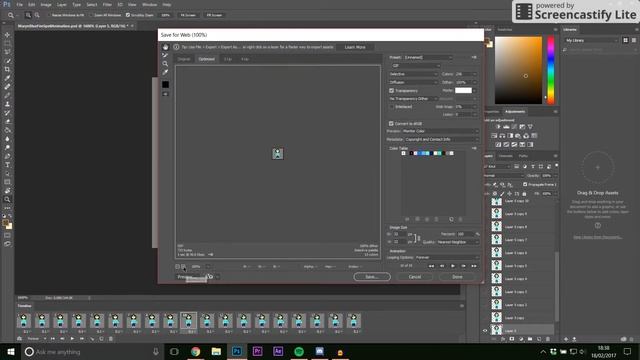The image size is (640, 360).
Task: Click the zoom-in magnifier in options bar
Action: (28, 15)
